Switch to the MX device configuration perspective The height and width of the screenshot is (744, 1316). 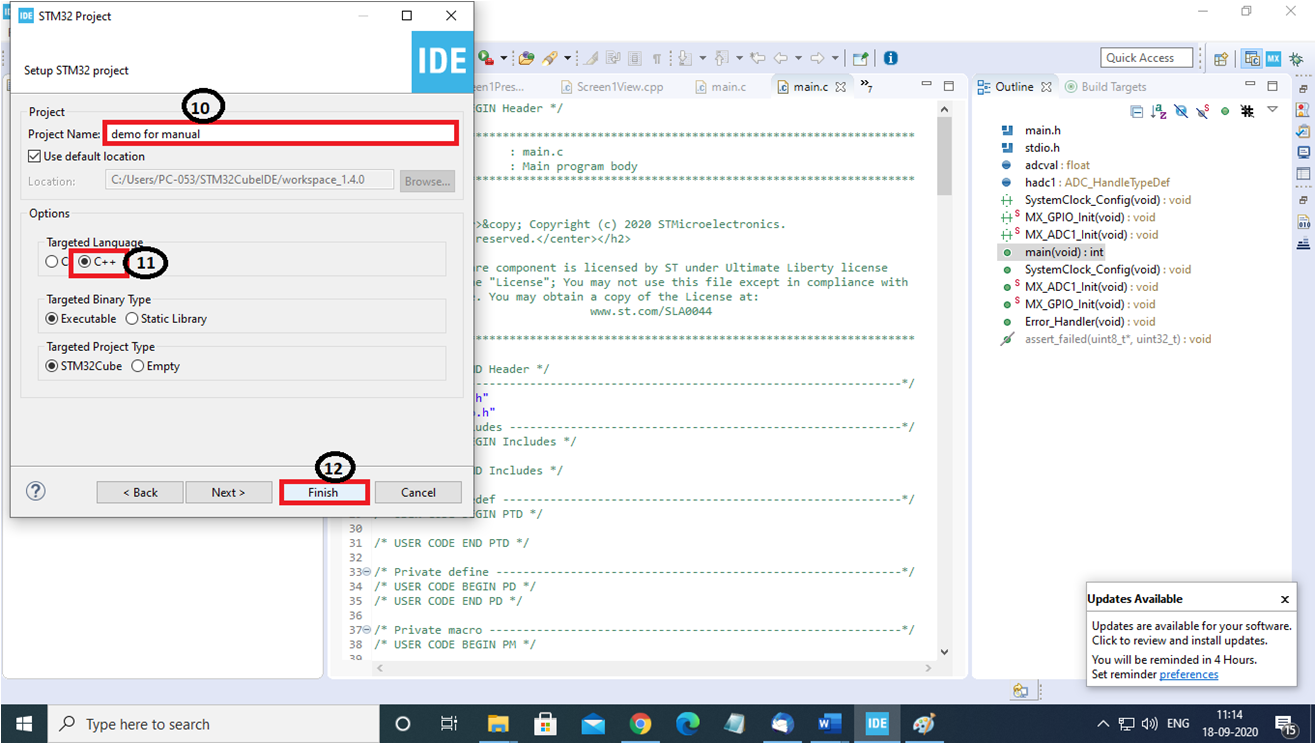click(1274, 59)
